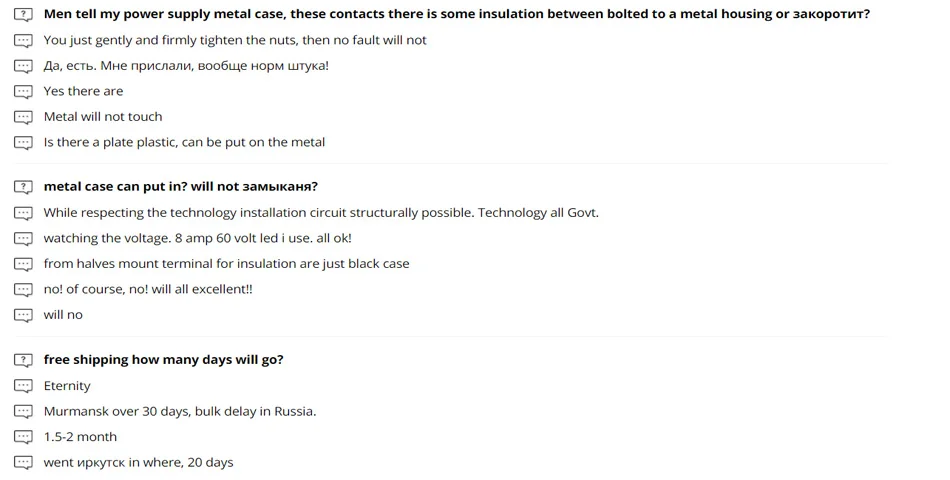
Task: Open question 'metal case can put in?'
Action: click(180, 187)
